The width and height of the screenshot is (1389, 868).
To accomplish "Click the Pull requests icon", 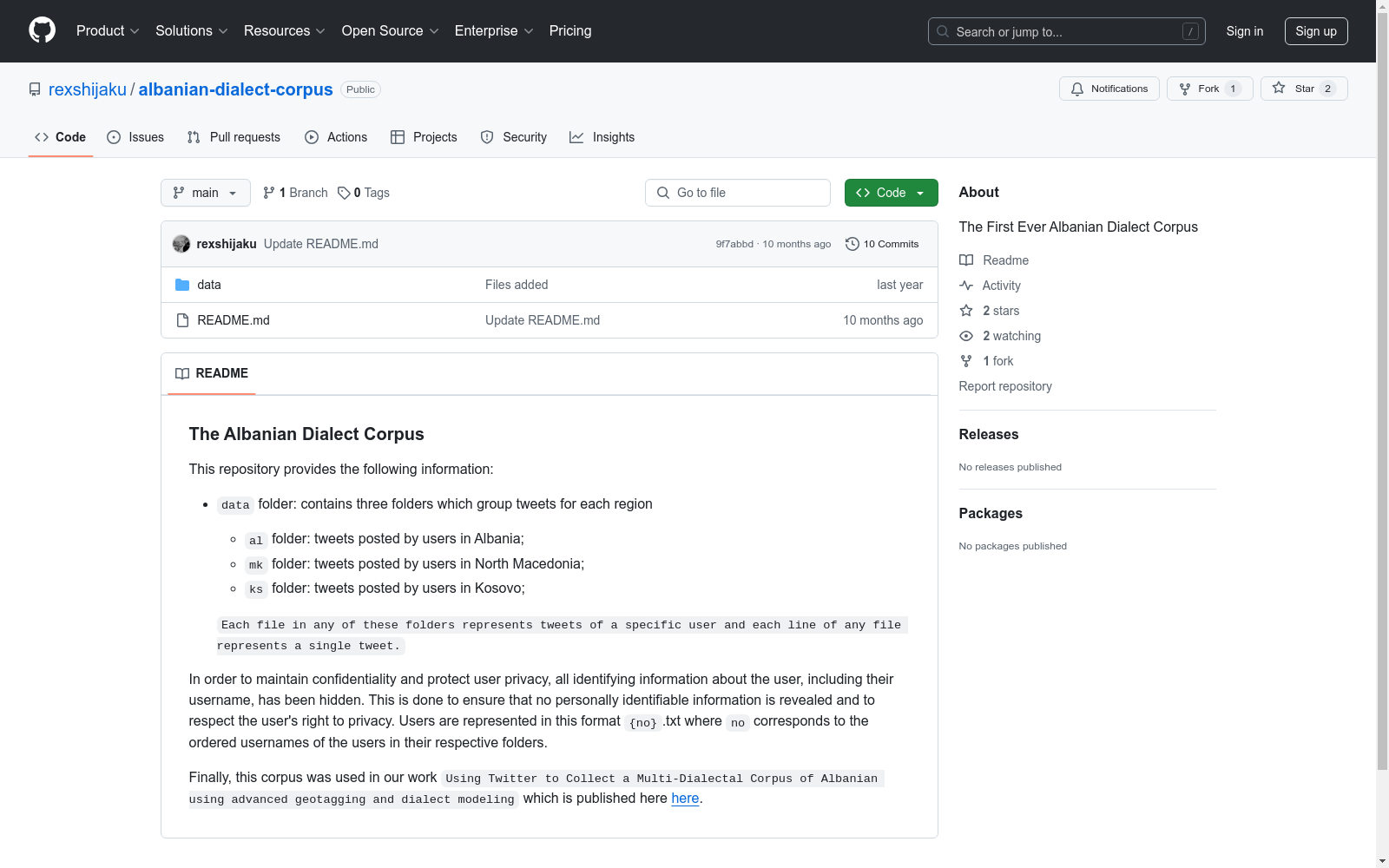I will pyautogui.click(x=194, y=137).
